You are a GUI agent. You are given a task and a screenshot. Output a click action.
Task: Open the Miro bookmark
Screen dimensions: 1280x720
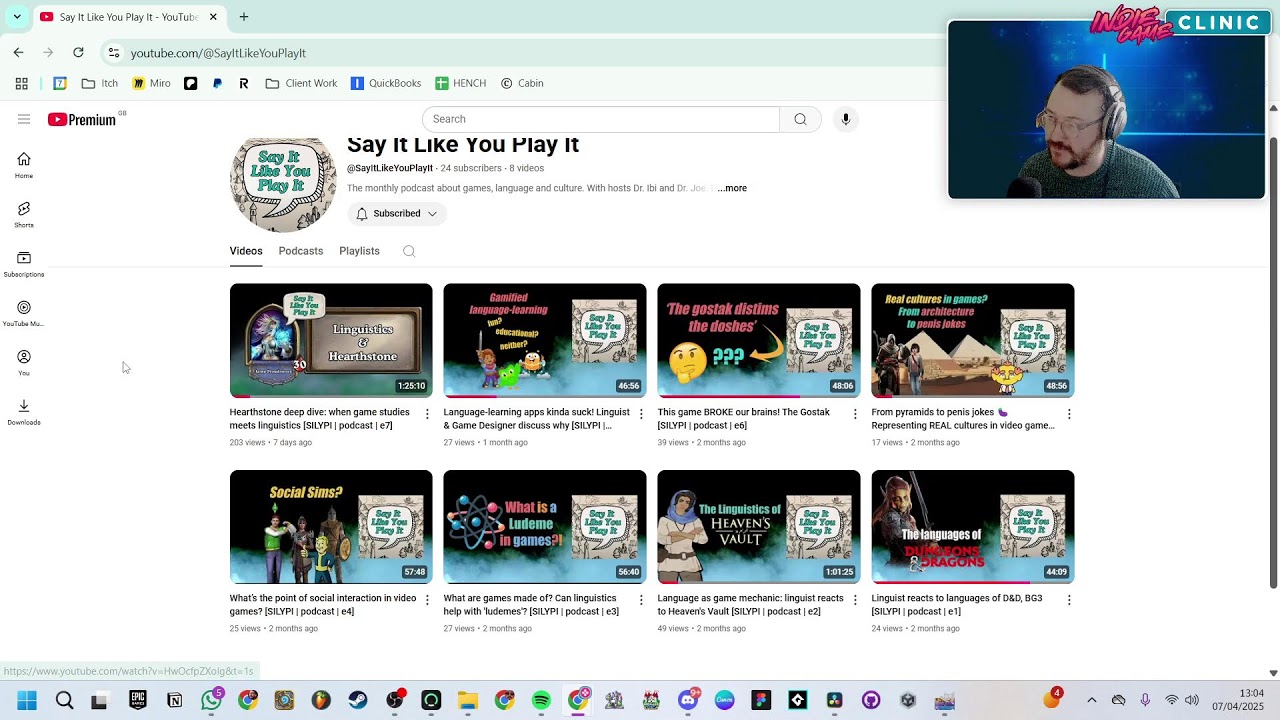(151, 83)
